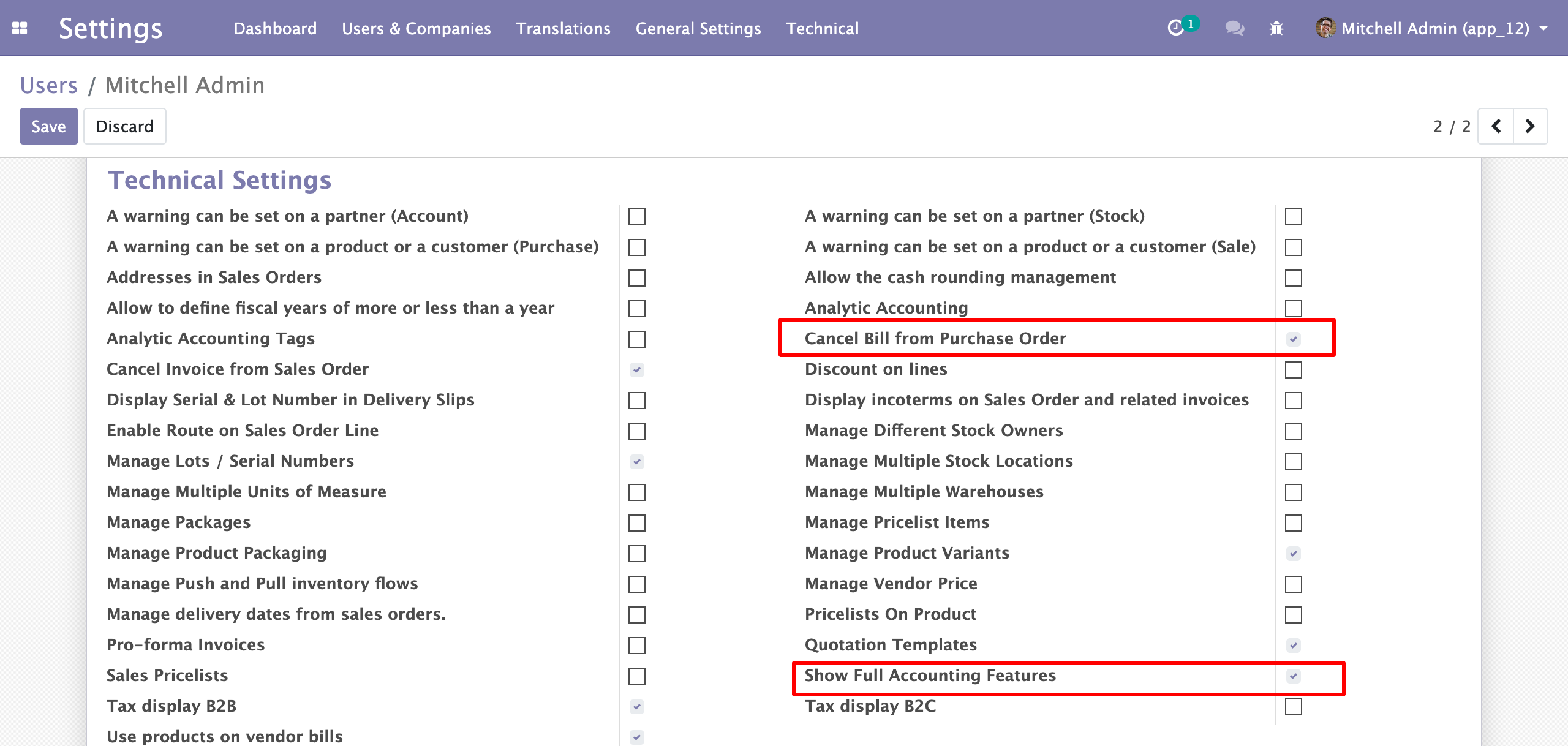Check Discount on lines option

pyautogui.click(x=1293, y=369)
